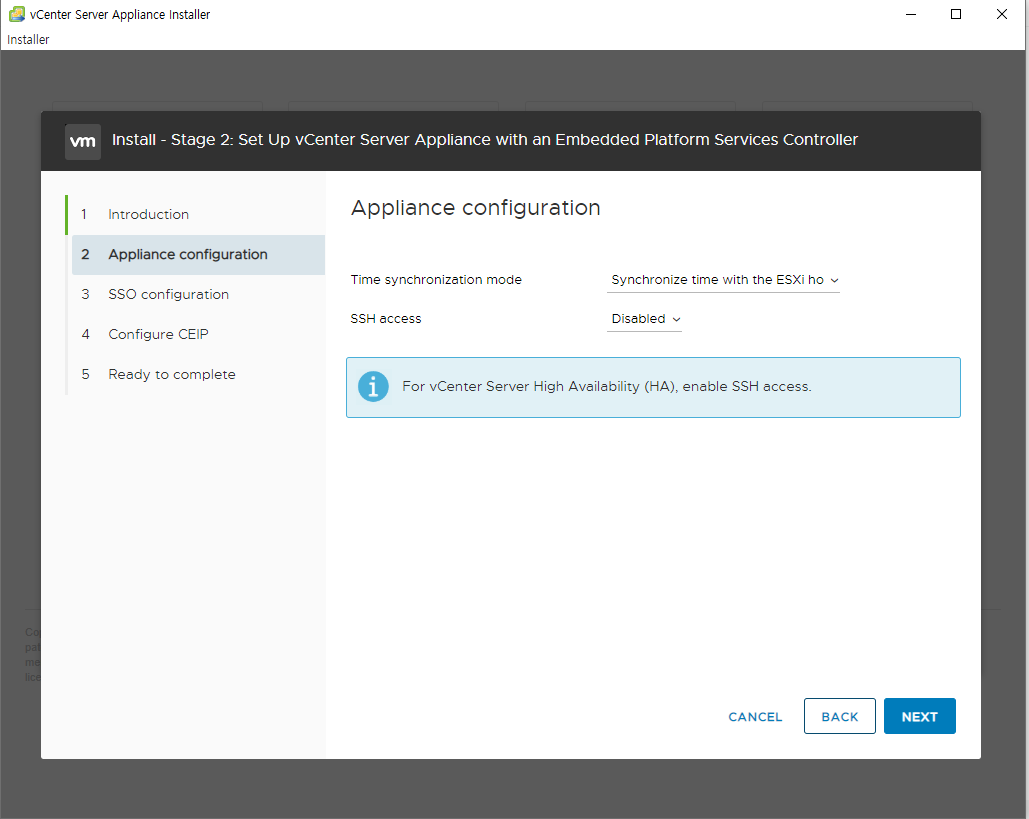Click CANCEL to abort setup
This screenshot has width=1029, height=819.
click(x=755, y=717)
